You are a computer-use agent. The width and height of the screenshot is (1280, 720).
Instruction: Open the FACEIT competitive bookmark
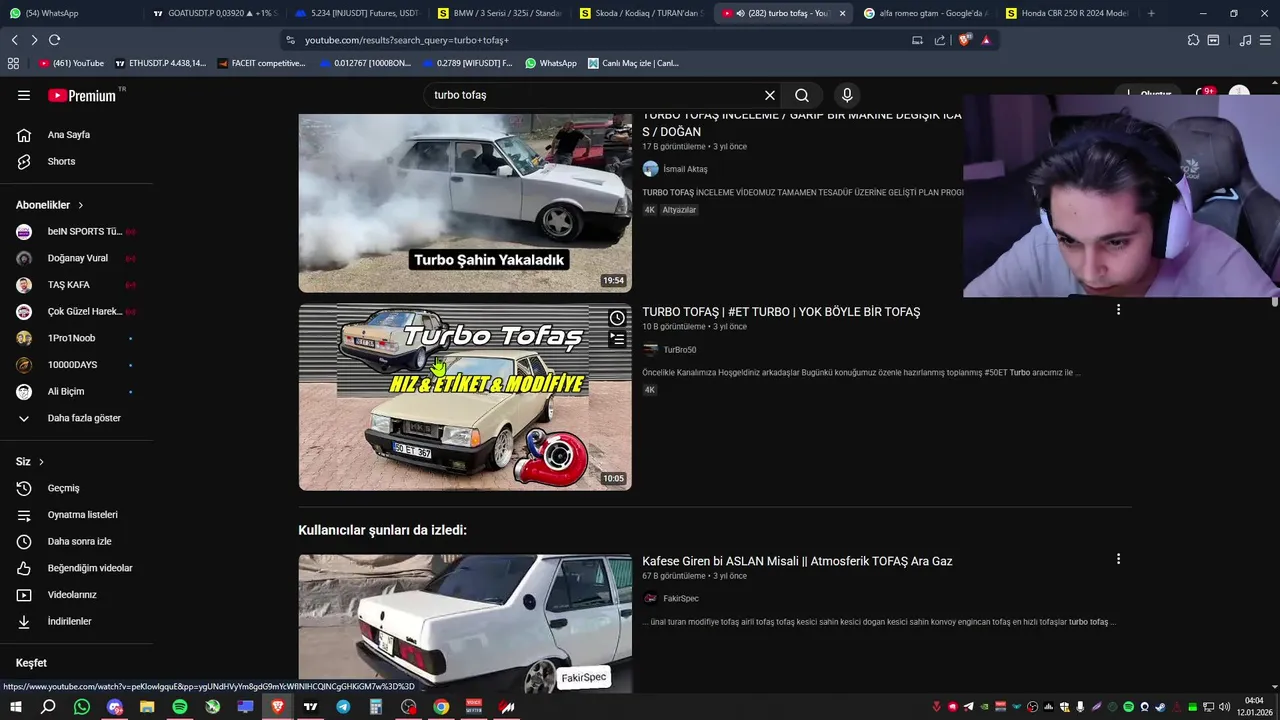coord(261,63)
